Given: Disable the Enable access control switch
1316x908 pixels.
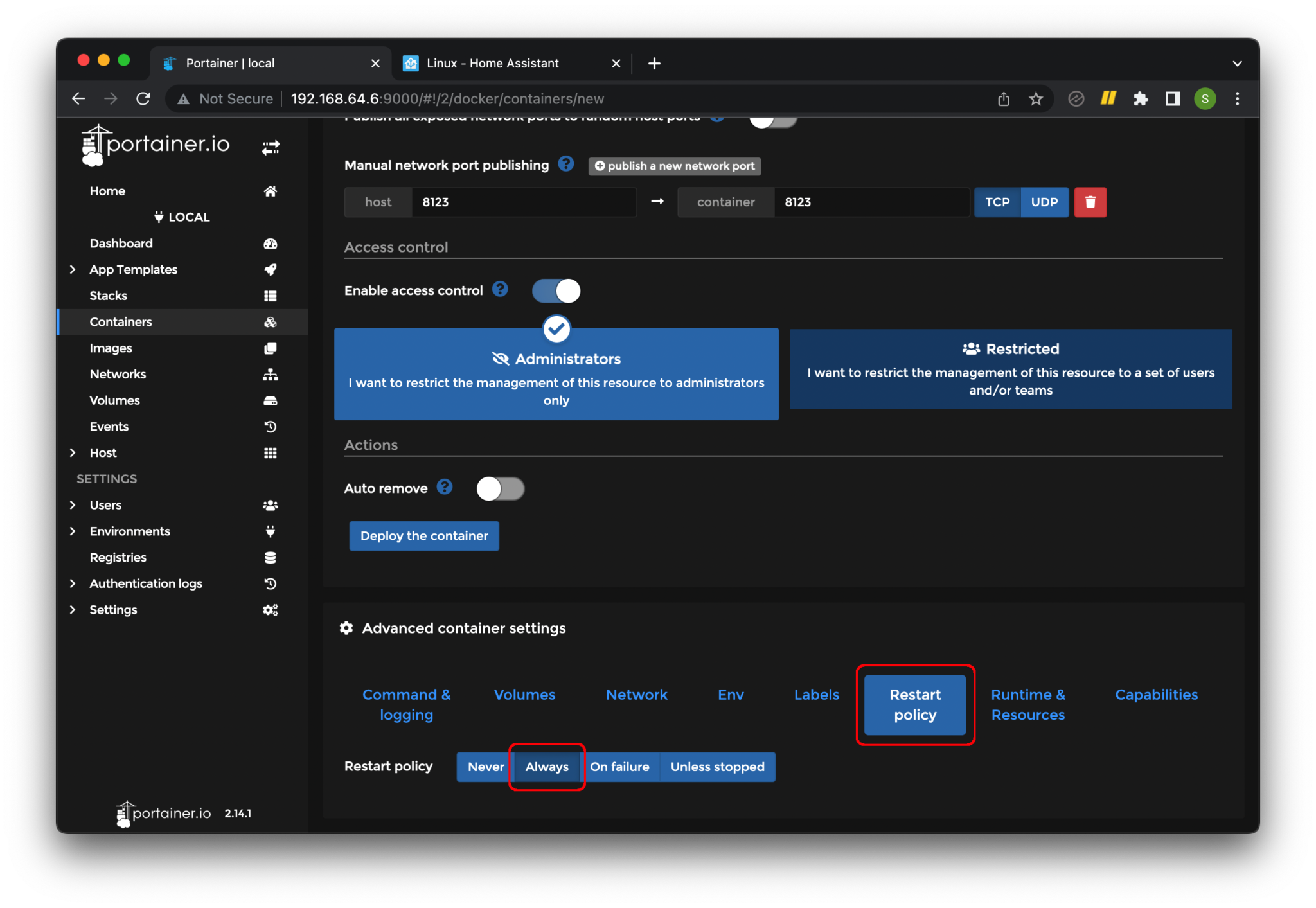Looking at the screenshot, I should [556, 290].
